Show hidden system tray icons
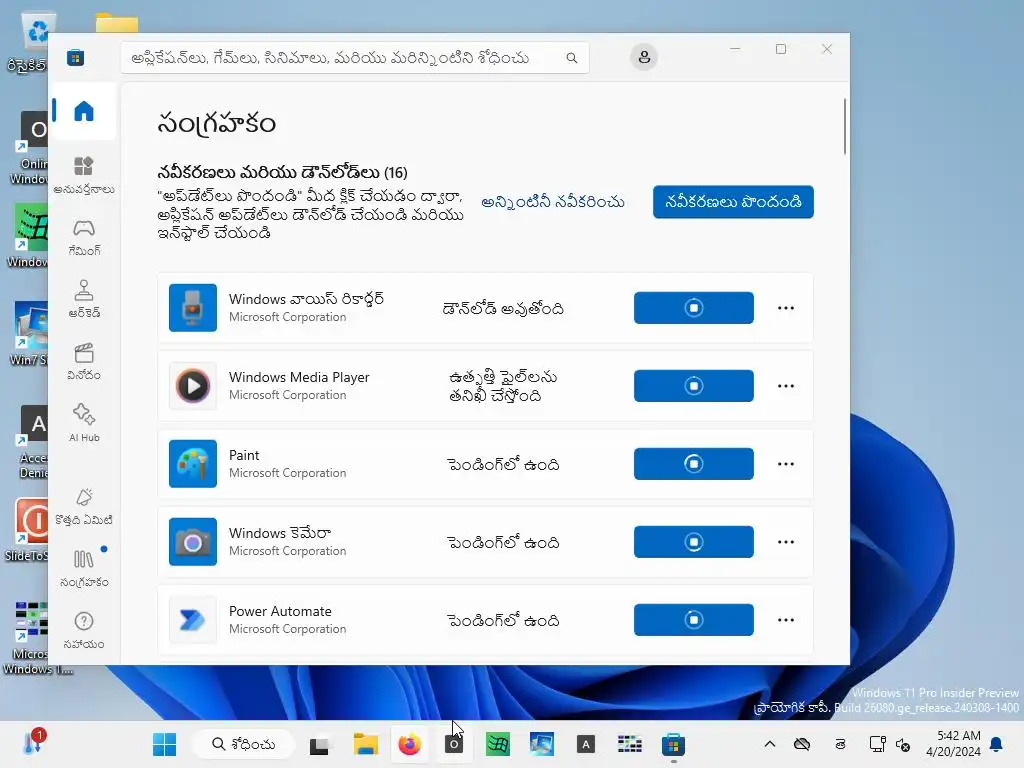This screenshot has height=768, width=1024. click(x=770, y=744)
